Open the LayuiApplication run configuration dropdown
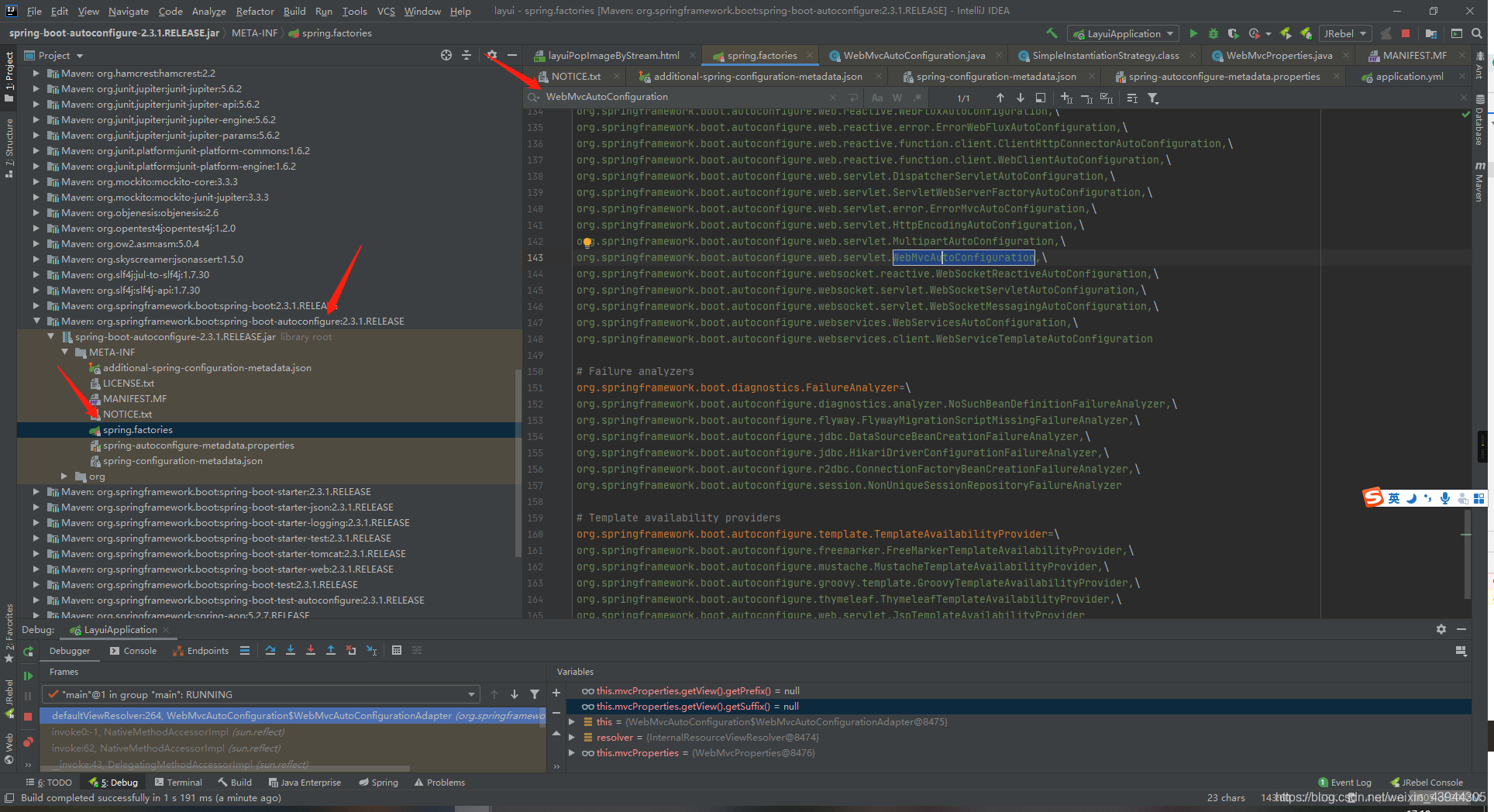1494x812 pixels. point(1123,33)
